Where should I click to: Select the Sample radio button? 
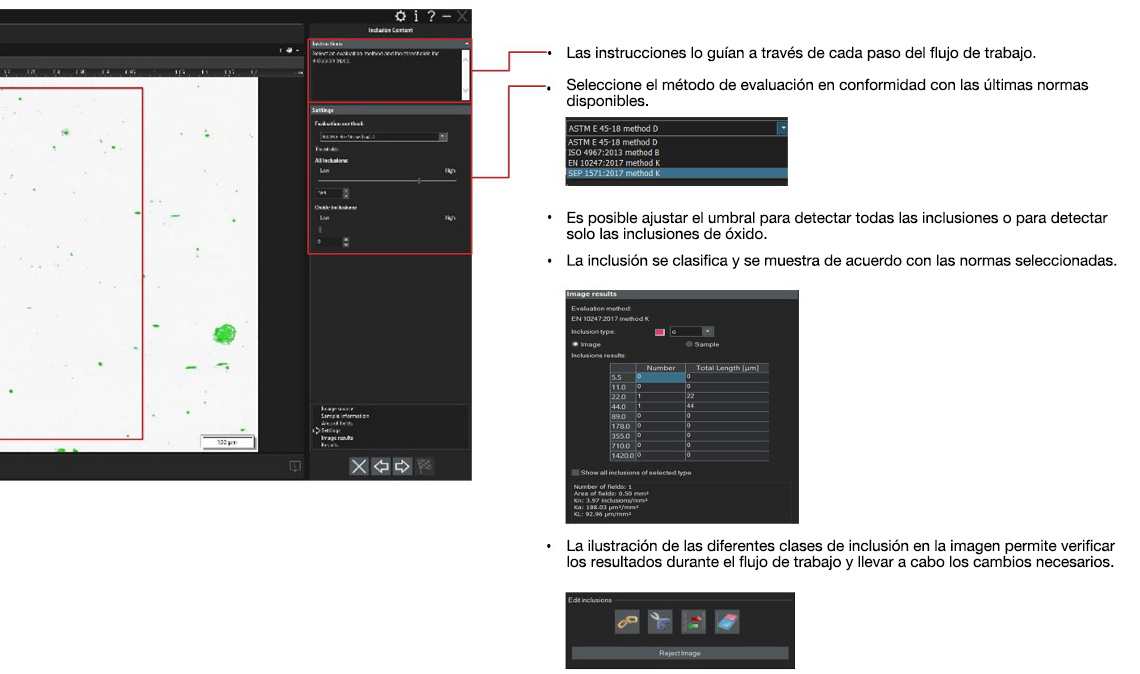(x=689, y=344)
